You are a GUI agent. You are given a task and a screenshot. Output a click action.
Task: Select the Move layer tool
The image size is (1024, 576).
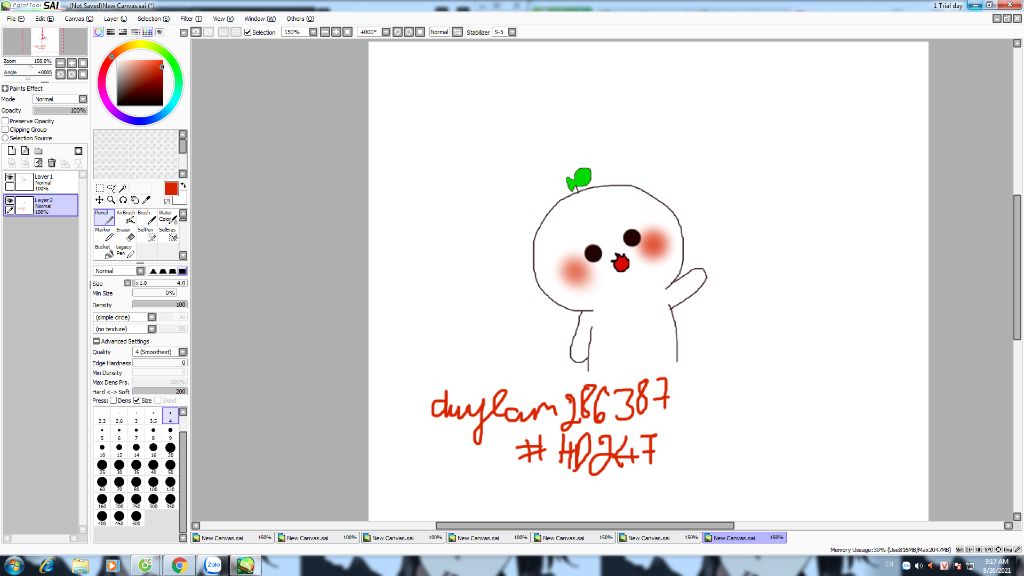pyautogui.click(x=99, y=200)
